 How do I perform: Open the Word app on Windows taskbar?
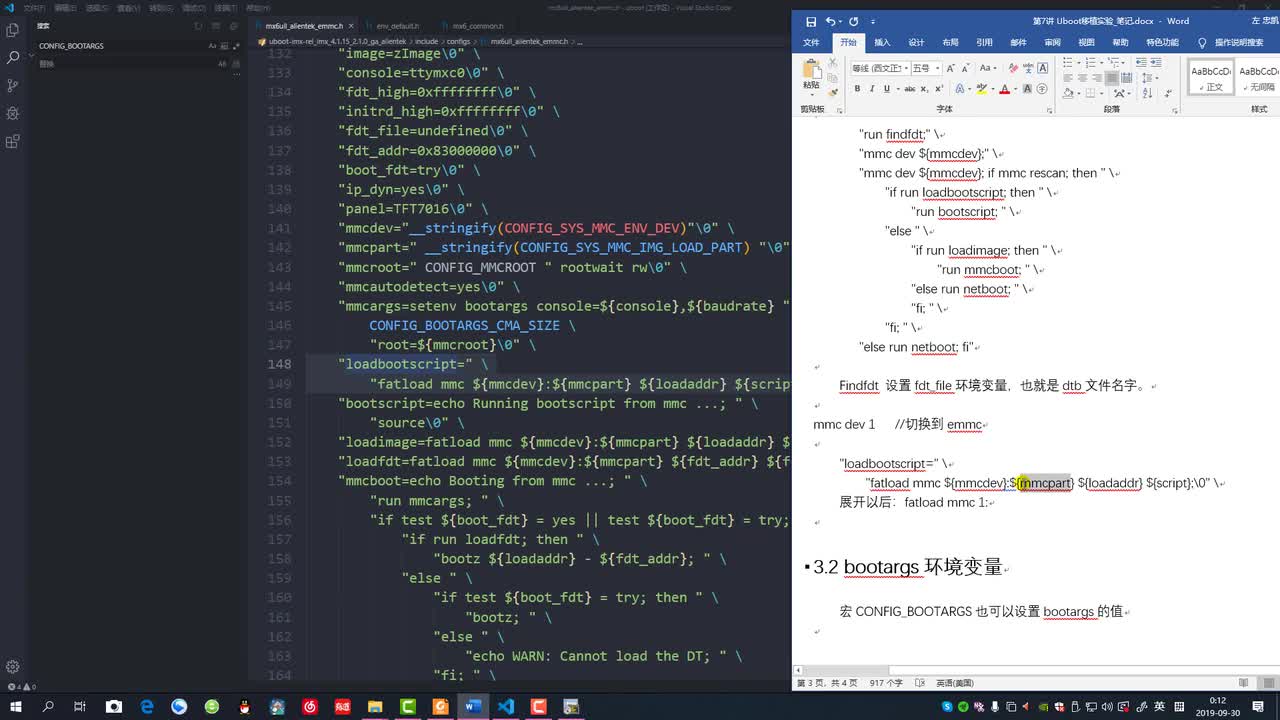click(x=473, y=706)
